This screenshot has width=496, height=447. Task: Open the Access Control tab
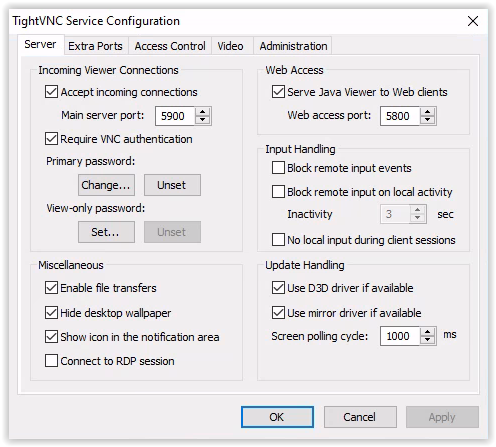tap(170, 46)
